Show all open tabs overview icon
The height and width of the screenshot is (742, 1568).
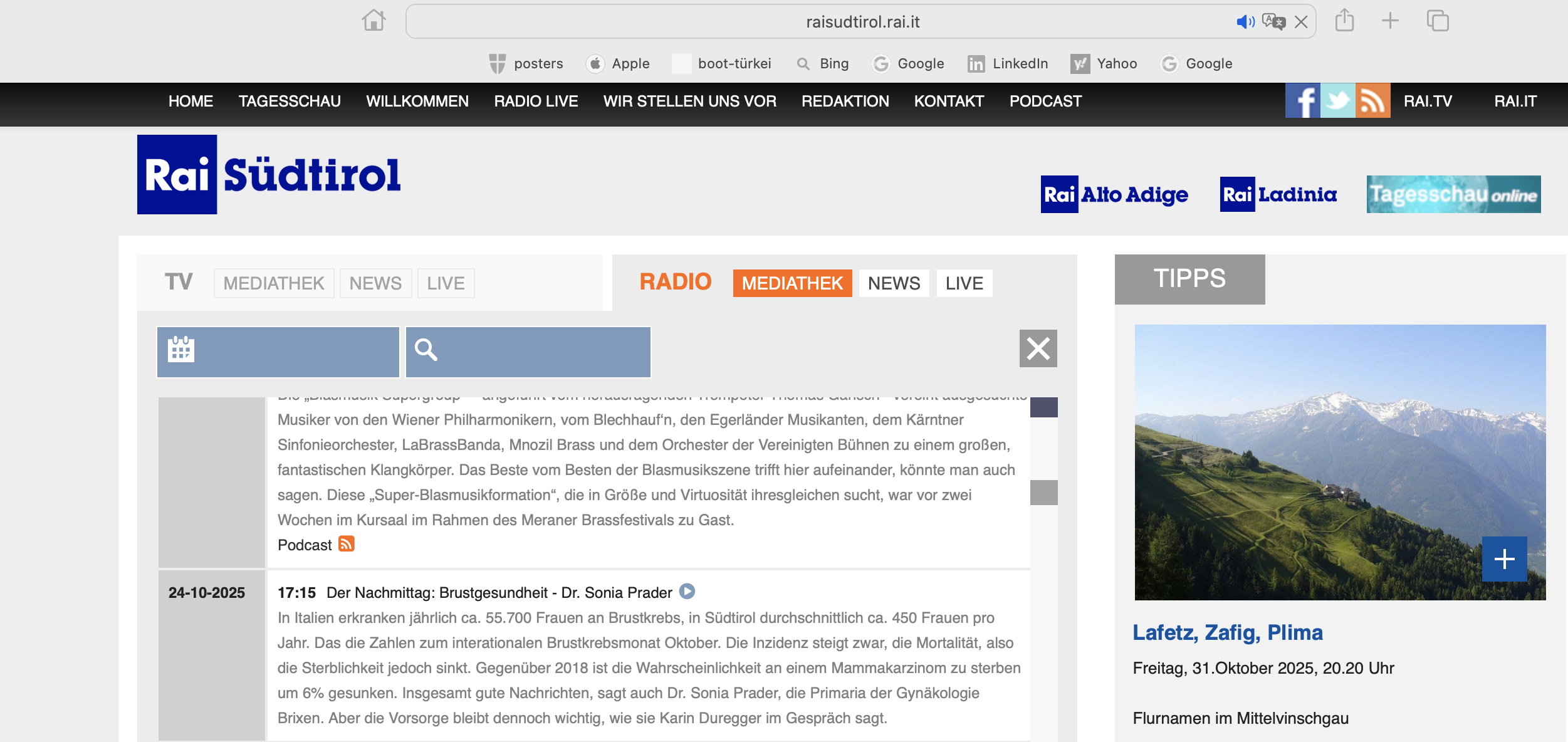pos(1438,21)
